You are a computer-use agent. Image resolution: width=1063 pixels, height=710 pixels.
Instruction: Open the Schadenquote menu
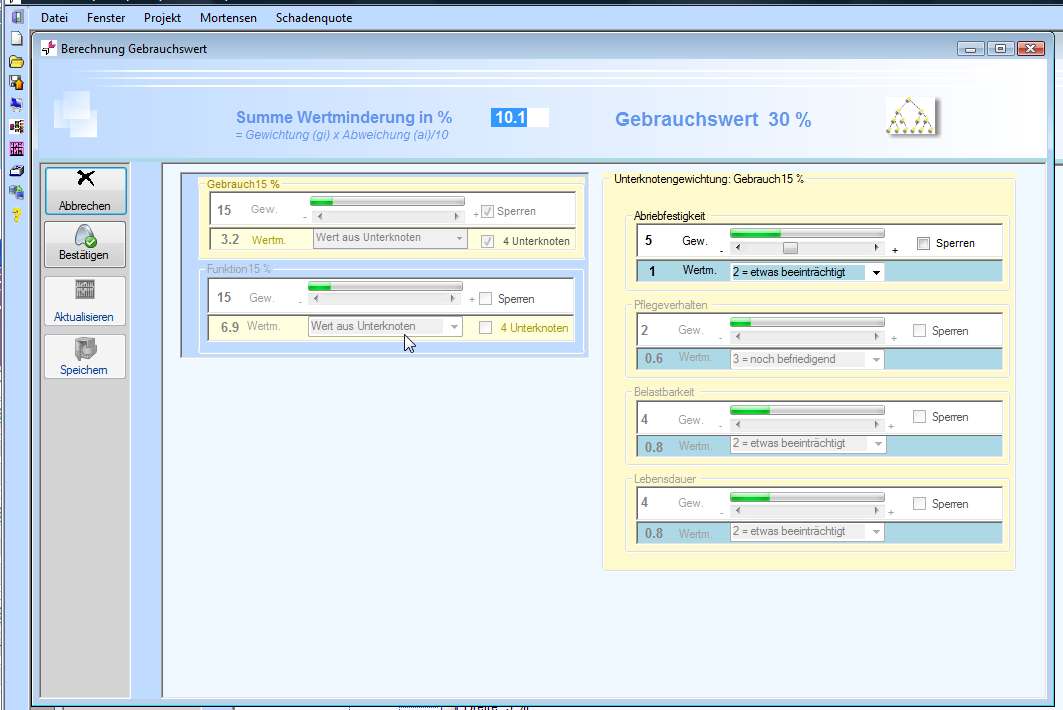pyautogui.click(x=314, y=18)
